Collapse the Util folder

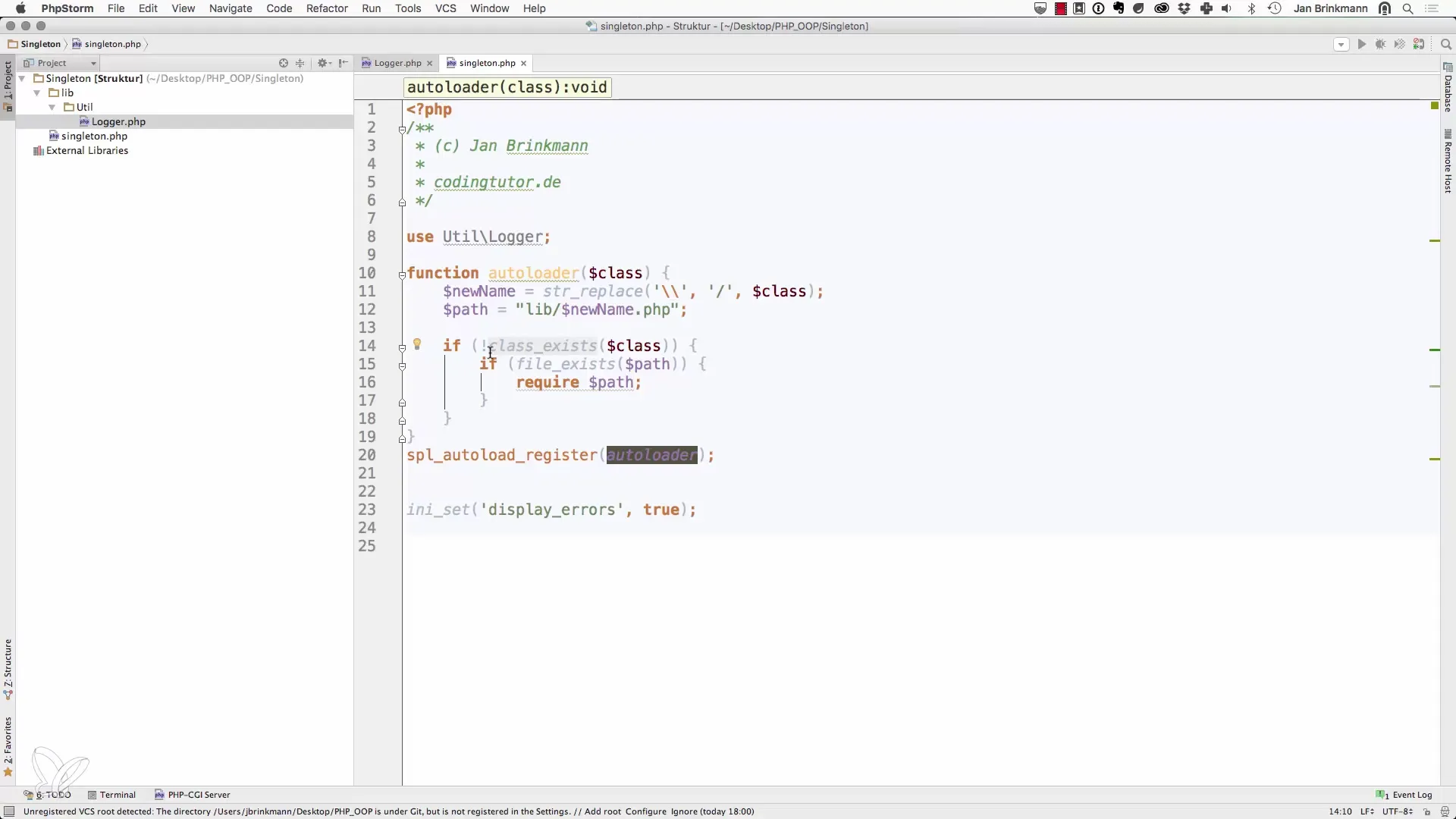tap(52, 107)
